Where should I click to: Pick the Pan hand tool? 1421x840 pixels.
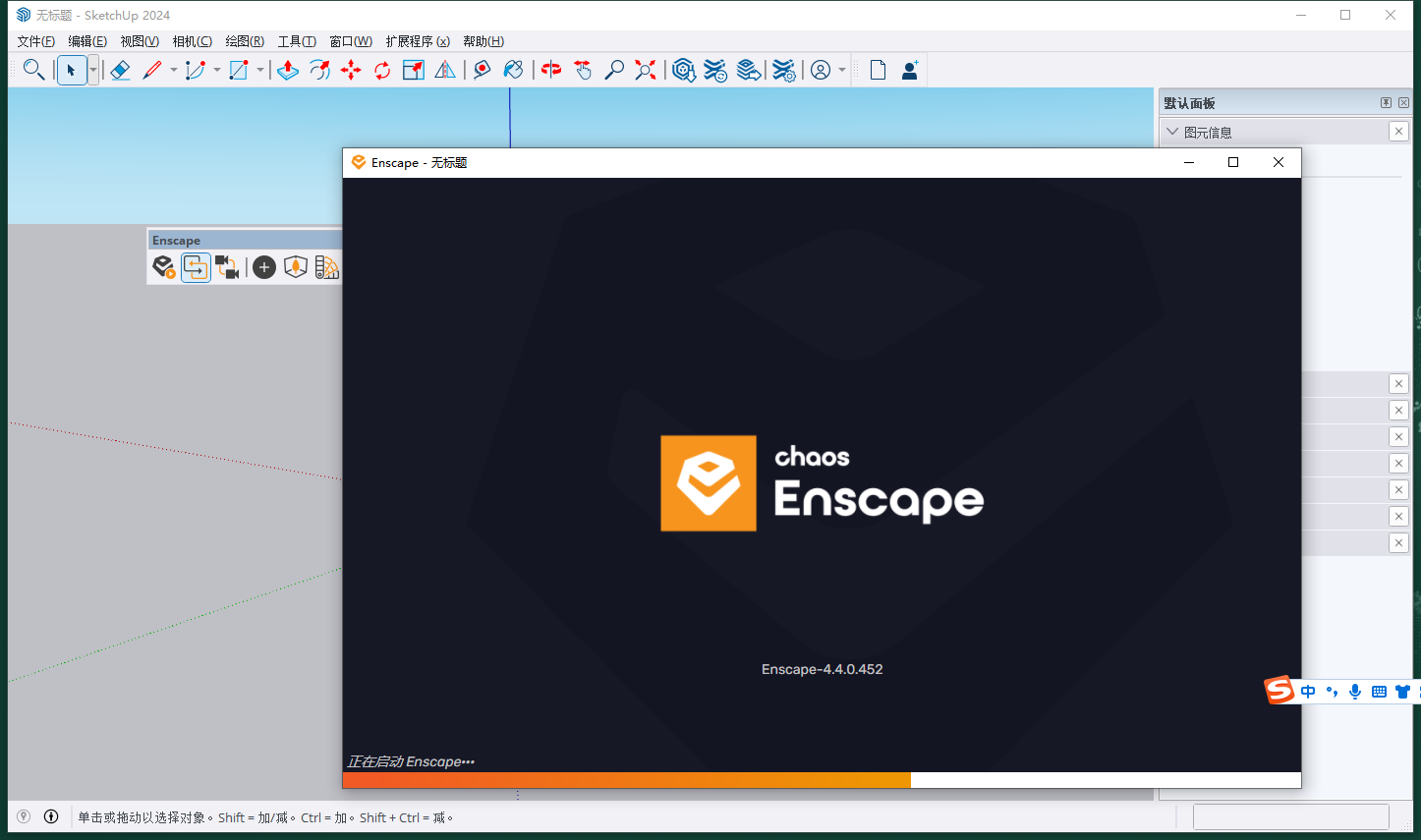(583, 70)
